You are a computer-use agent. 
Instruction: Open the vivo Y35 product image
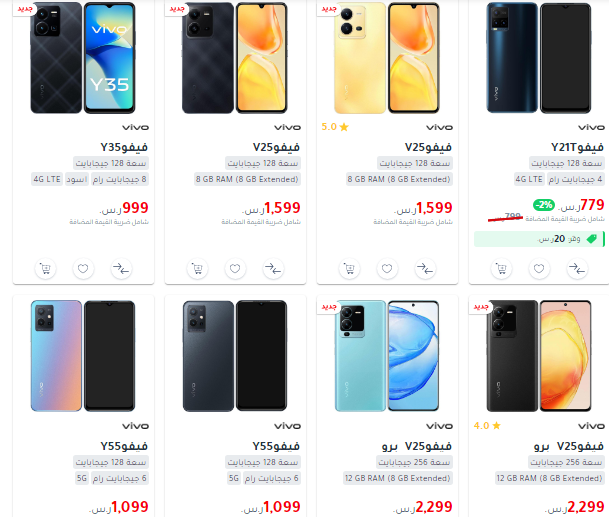[x=83, y=57]
